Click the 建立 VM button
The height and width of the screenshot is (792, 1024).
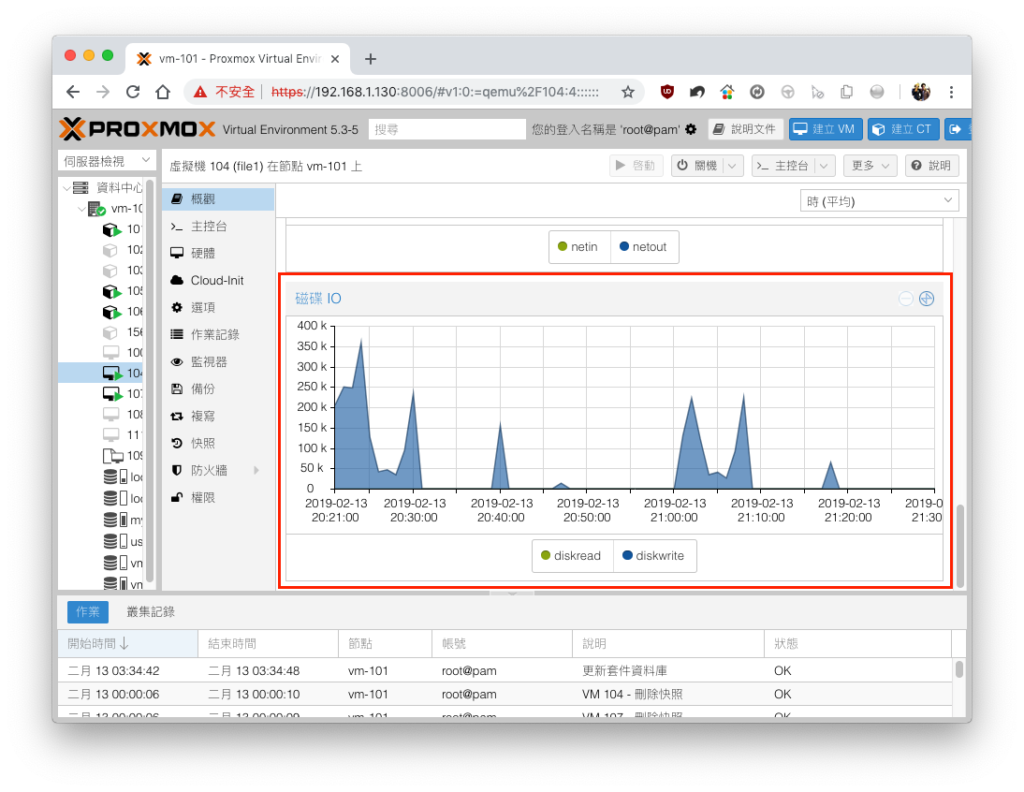(825, 129)
